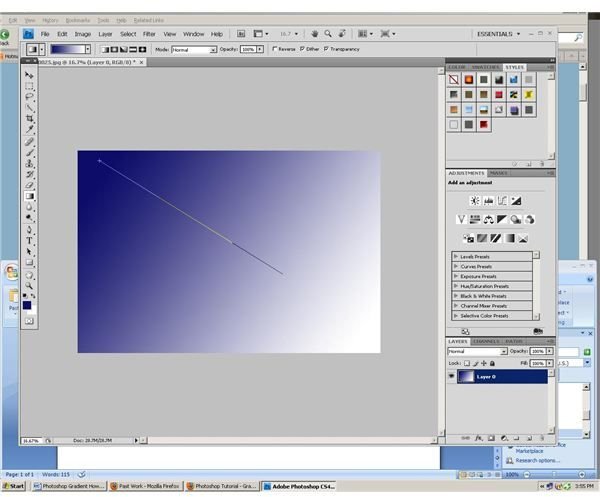600x497 pixels.
Task: Add a Color Balance adjustment
Action: tap(488, 220)
